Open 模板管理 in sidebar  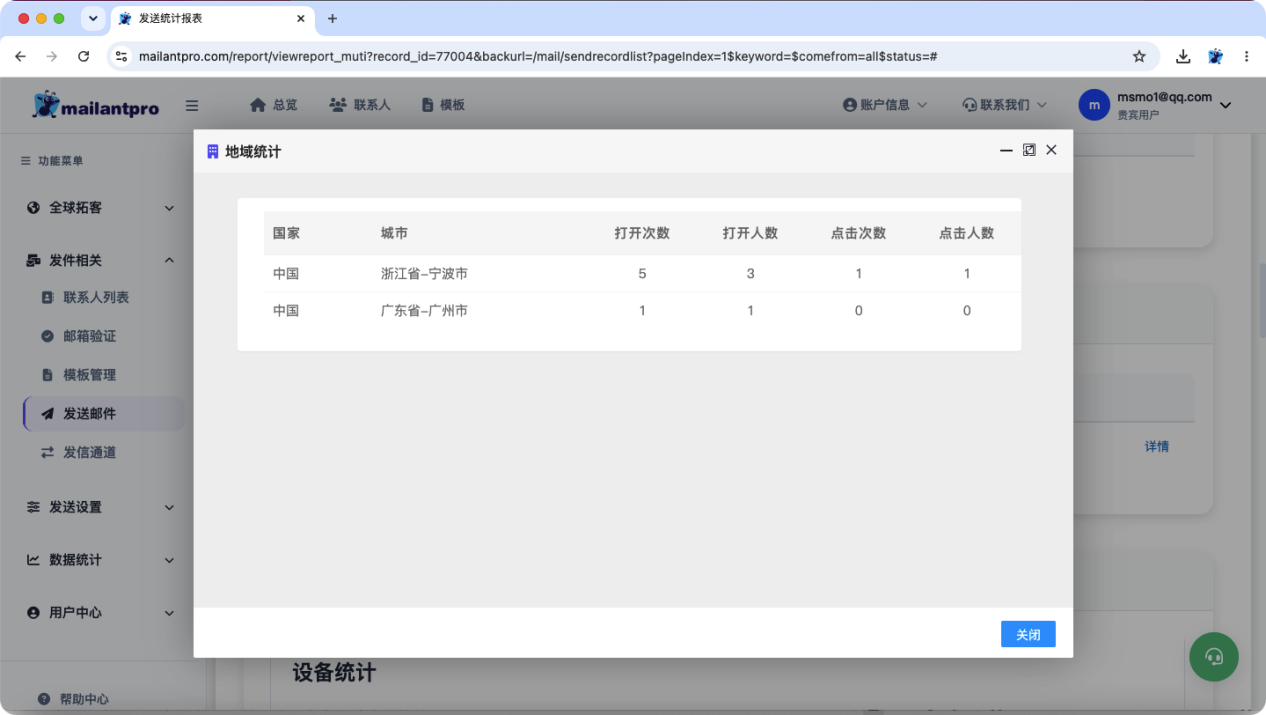coord(90,375)
